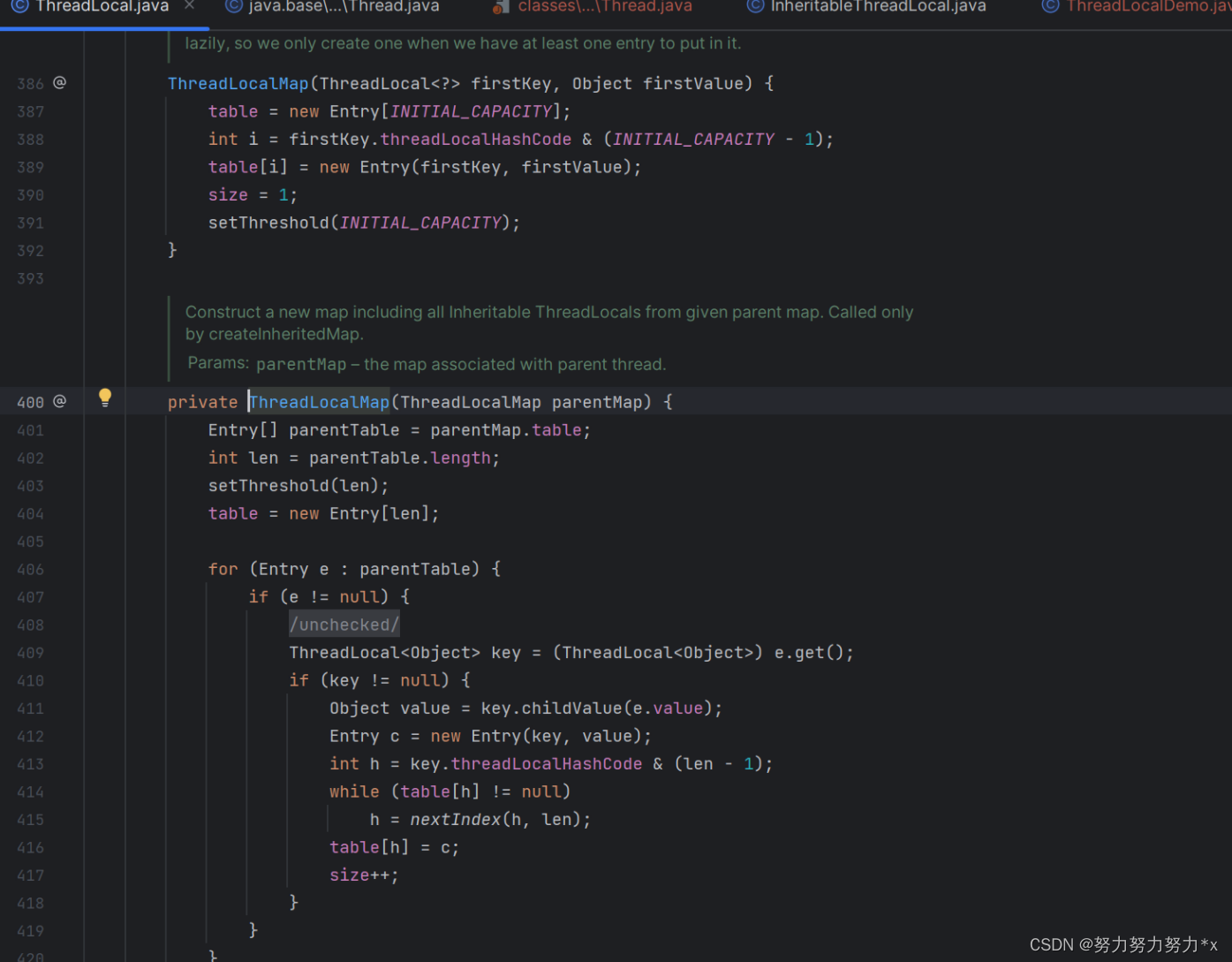
Task: Click line number 415 in the gutter
Action: pyautogui.click(x=30, y=820)
